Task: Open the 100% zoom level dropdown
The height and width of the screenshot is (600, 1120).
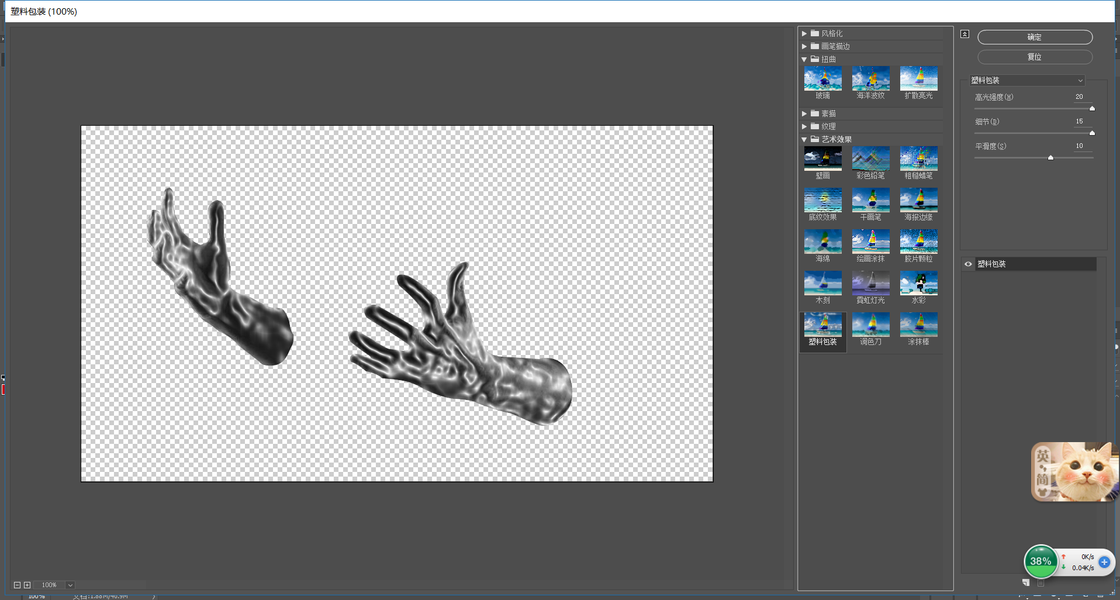Action: 69,585
